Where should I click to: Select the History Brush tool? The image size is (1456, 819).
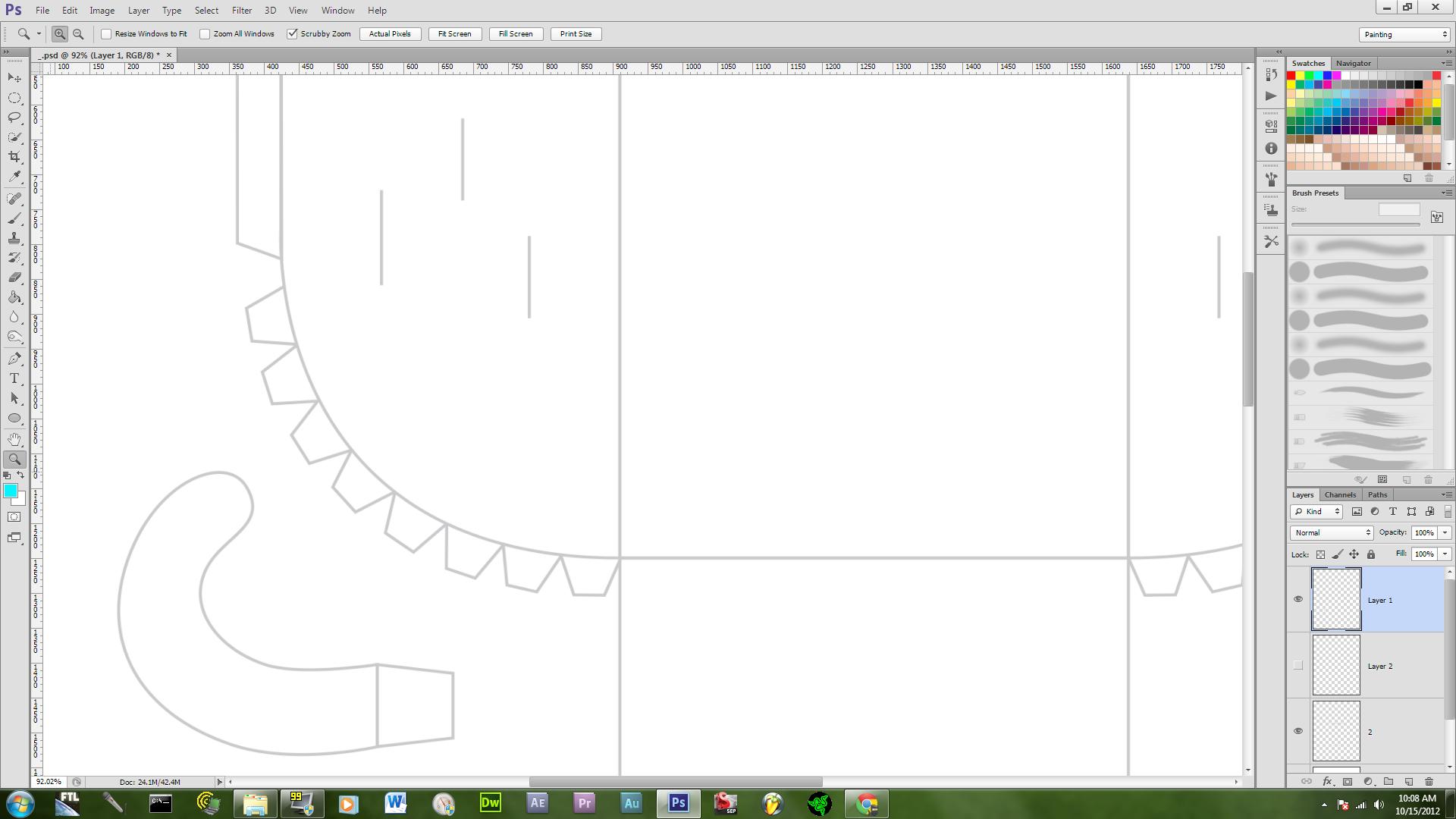click(14, 258)
